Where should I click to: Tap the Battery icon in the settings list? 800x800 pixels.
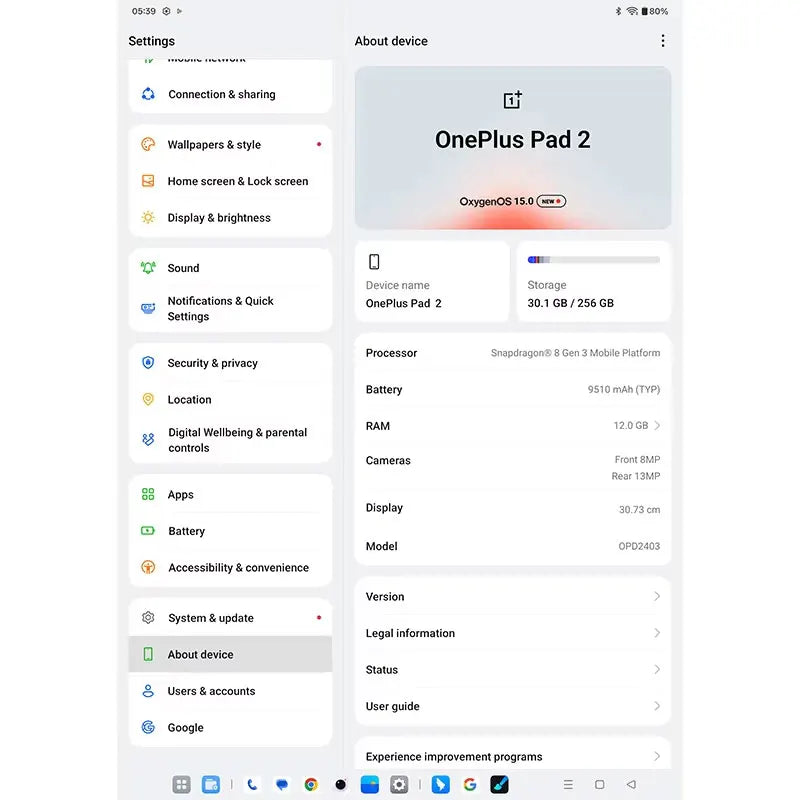click(148, 531)
